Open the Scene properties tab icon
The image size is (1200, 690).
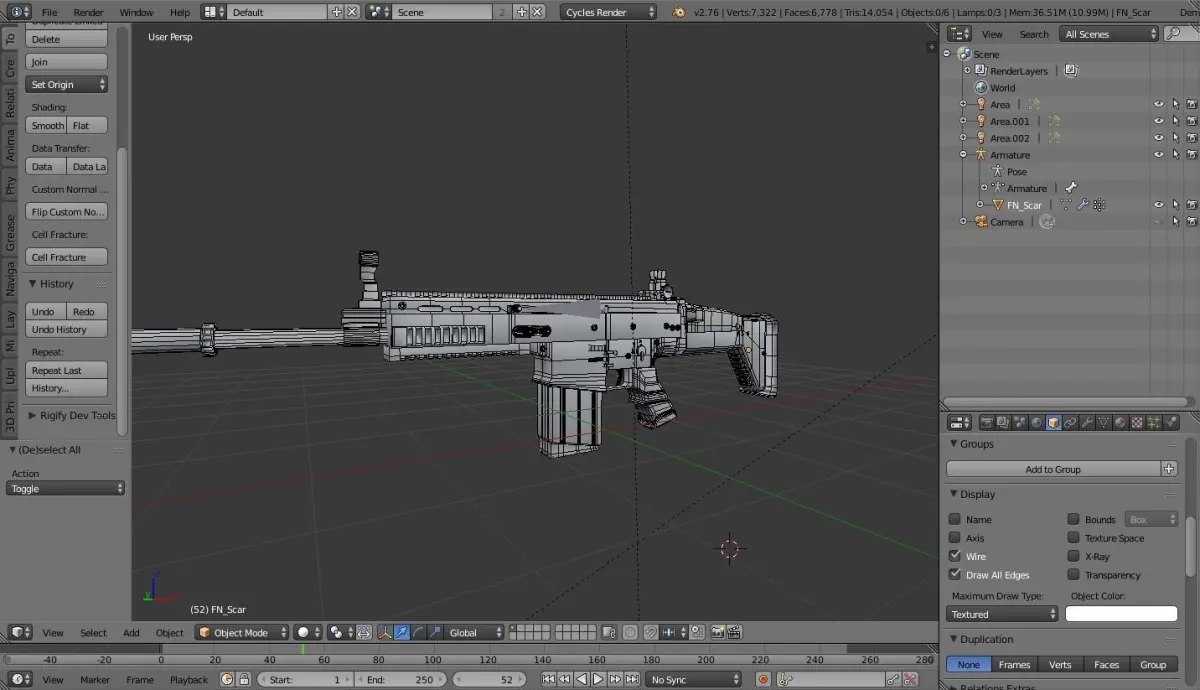pos(1019,423)
